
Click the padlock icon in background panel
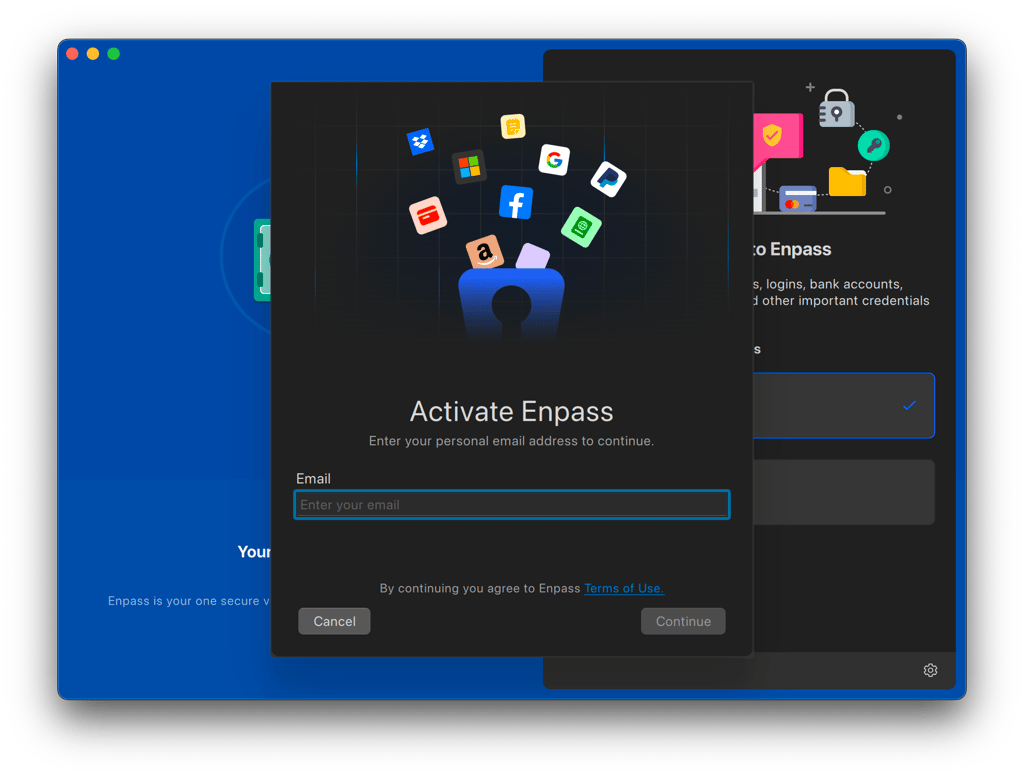837,108
